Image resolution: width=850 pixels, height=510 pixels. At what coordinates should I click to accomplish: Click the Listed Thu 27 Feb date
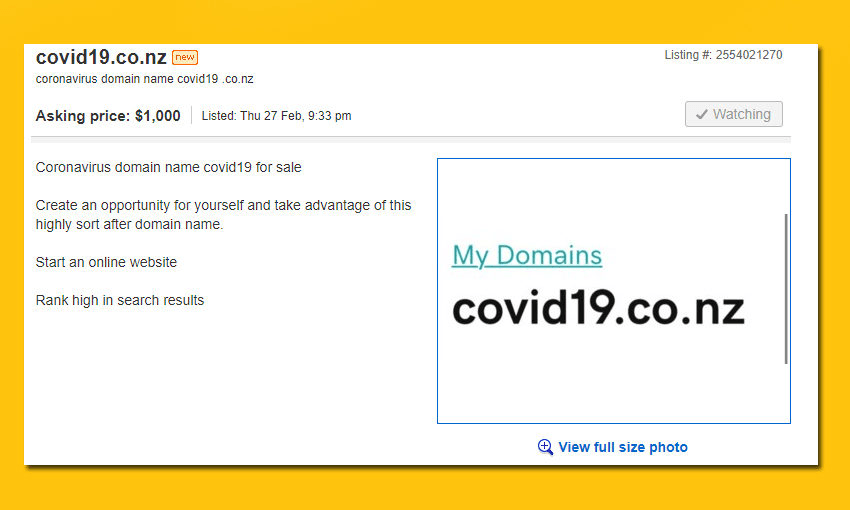(x=276, y=116)
